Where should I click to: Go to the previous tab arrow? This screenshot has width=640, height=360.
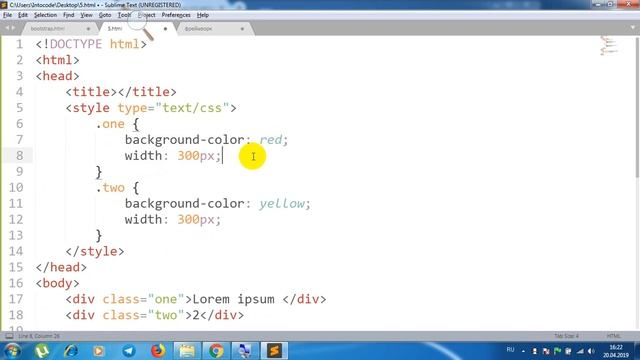point(7,28)
